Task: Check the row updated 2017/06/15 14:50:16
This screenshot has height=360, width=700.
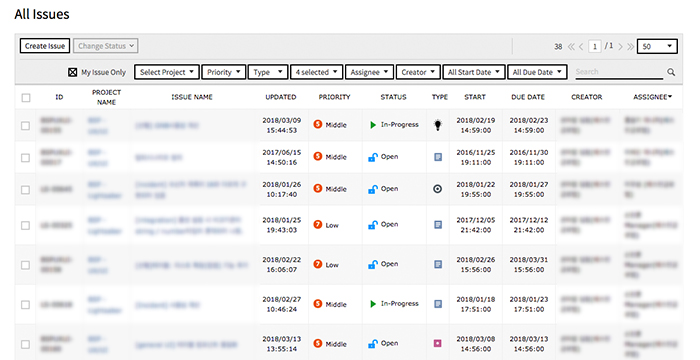Action: [x=25, y=158]
